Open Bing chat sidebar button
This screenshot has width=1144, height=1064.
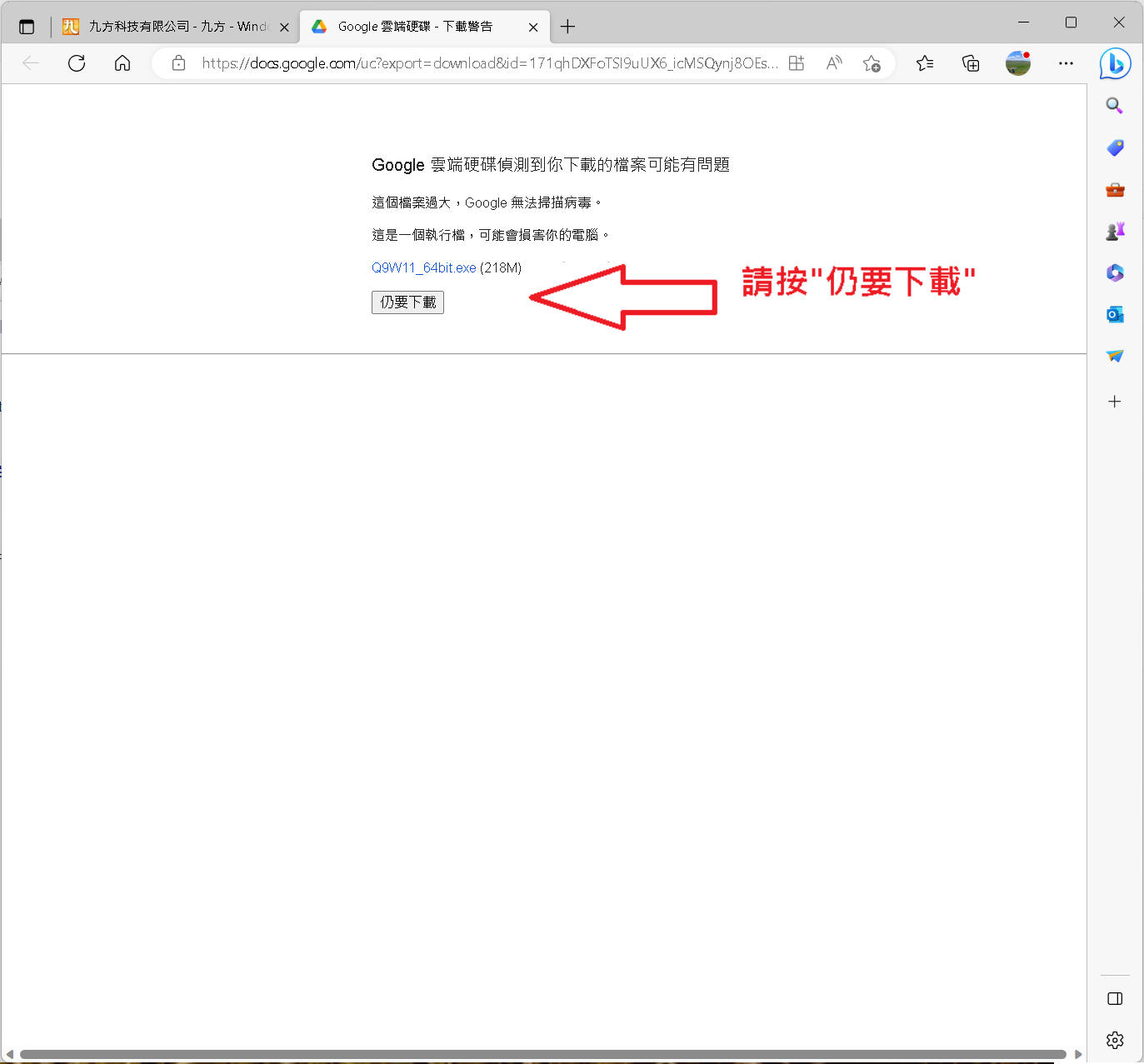(x=1115, y=63)
